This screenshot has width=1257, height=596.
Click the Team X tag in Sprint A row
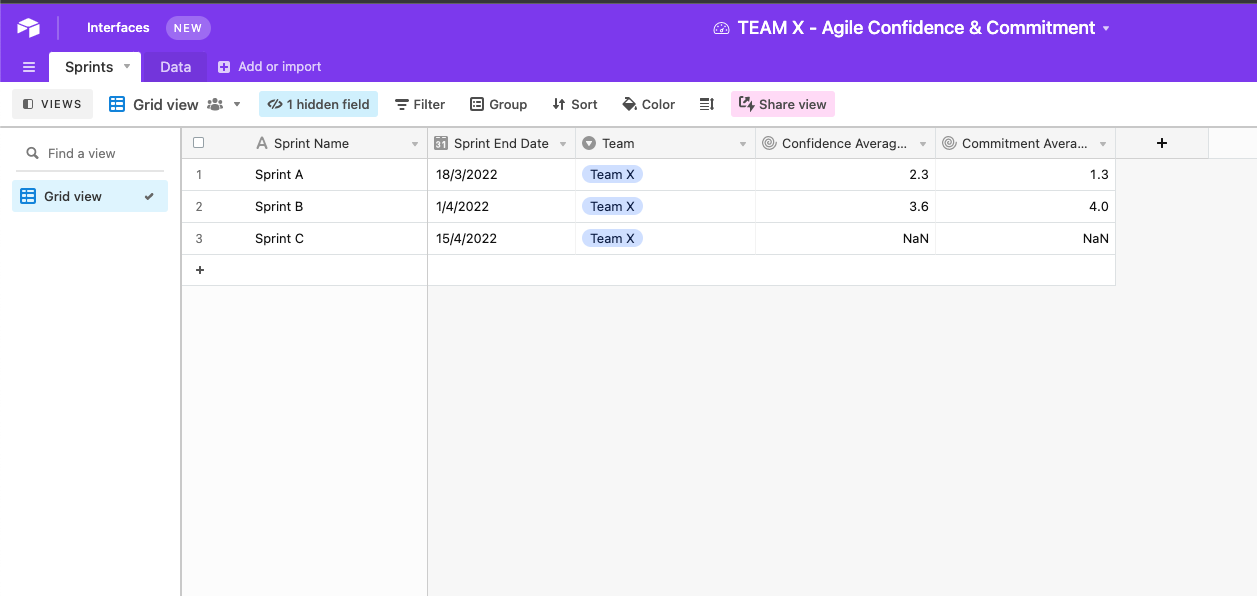point(612,174)
